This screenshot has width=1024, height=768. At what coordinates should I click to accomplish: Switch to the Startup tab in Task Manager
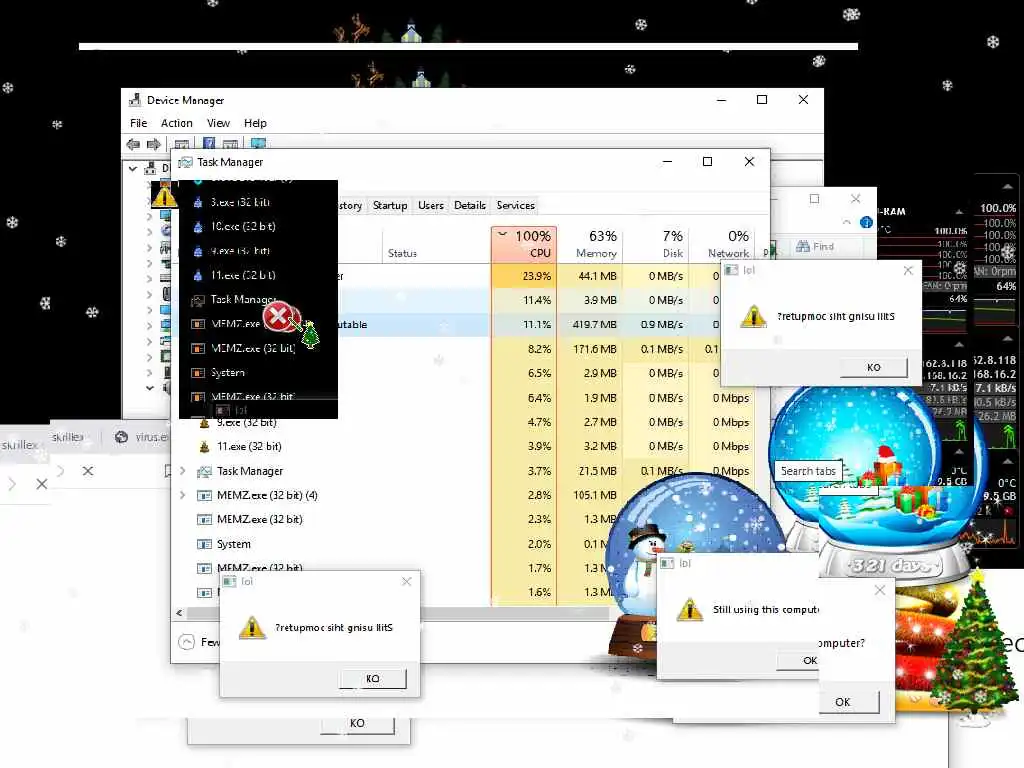coord(390,205)
